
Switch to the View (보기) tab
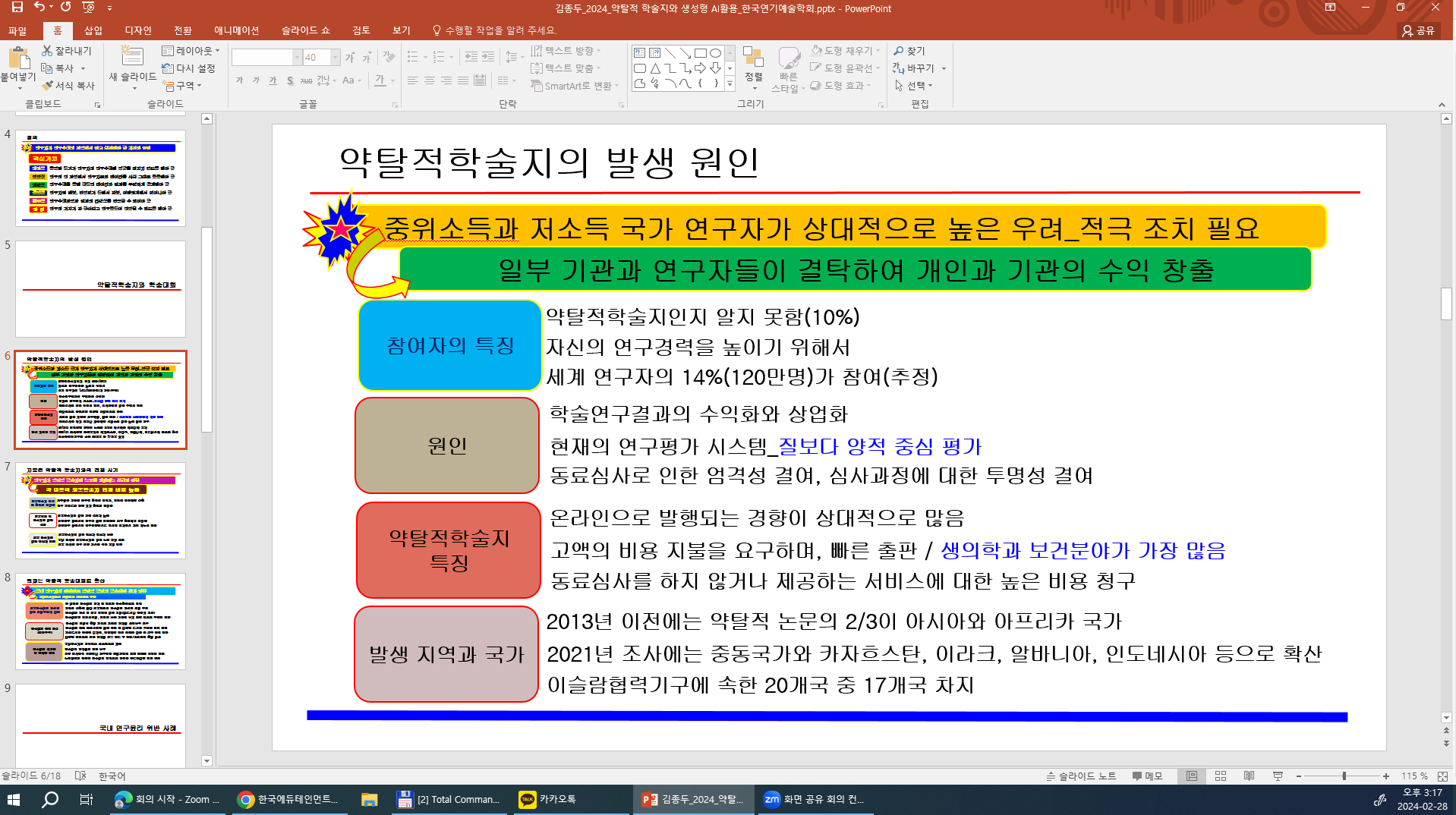point(402,30)
